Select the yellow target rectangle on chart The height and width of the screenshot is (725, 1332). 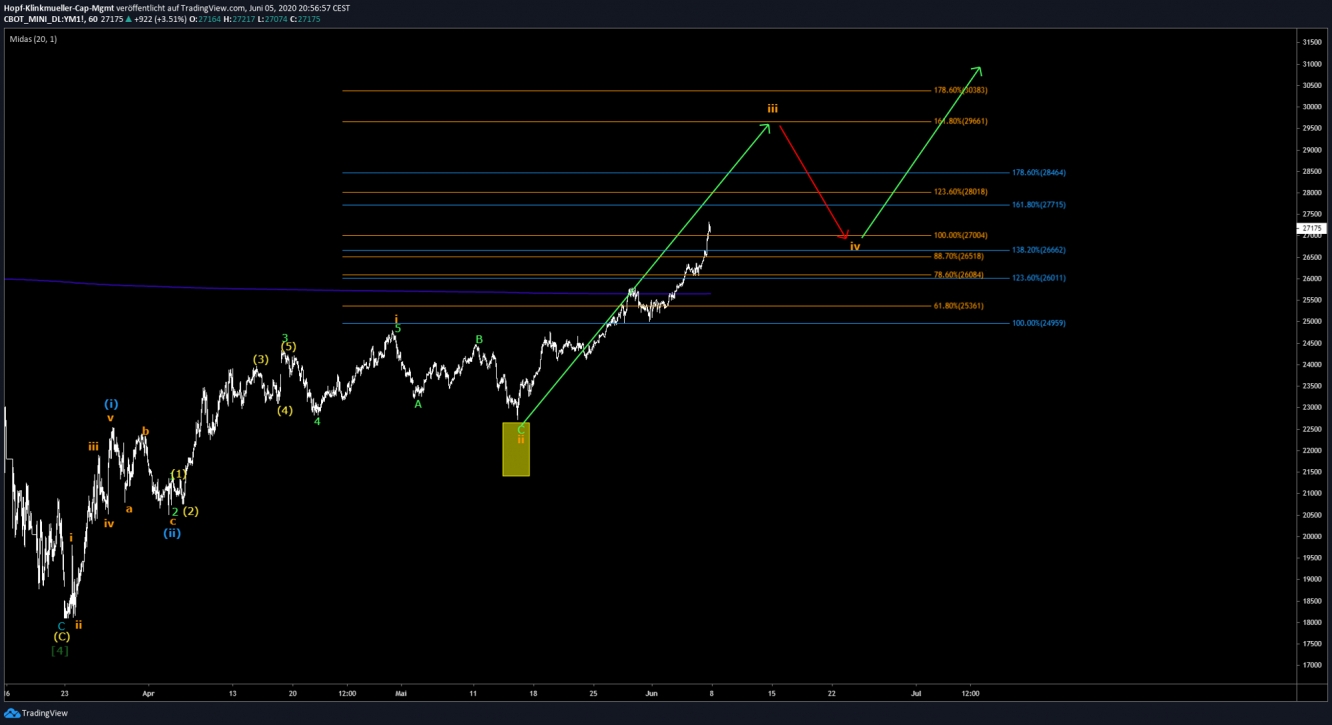click(516, 449)
